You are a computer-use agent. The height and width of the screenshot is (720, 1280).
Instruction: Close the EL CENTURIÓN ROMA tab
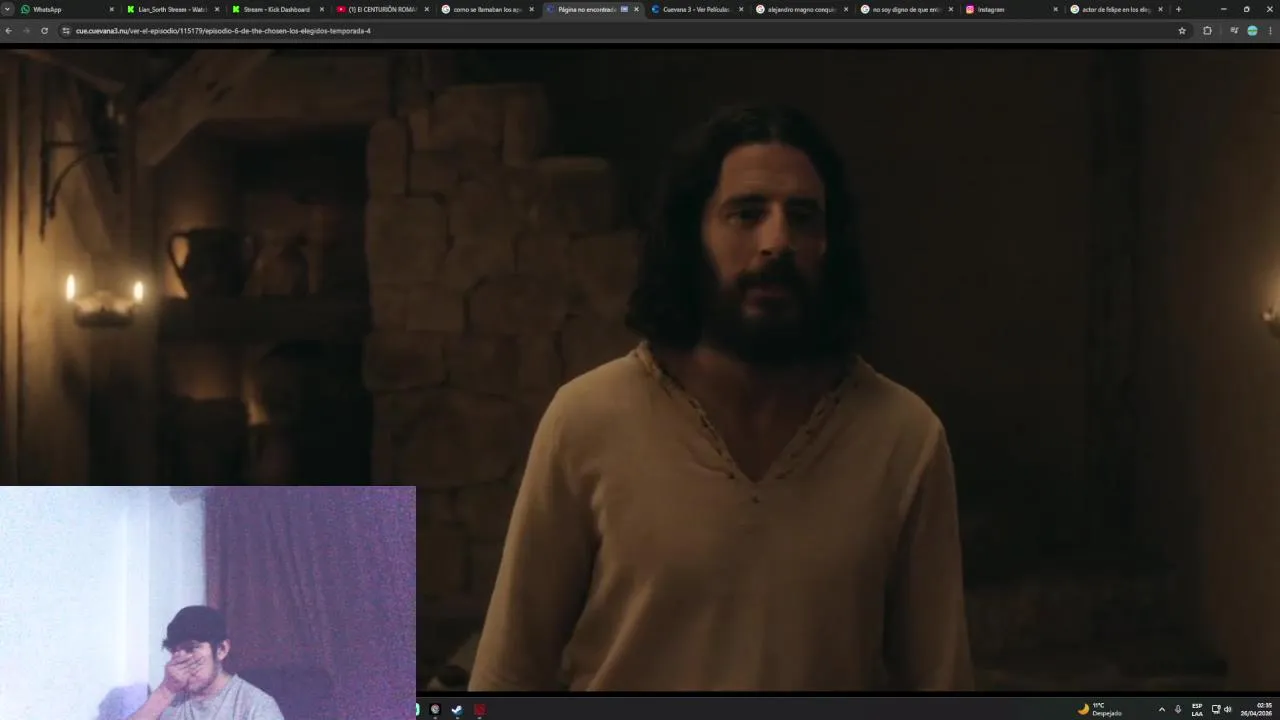[427, 9]
